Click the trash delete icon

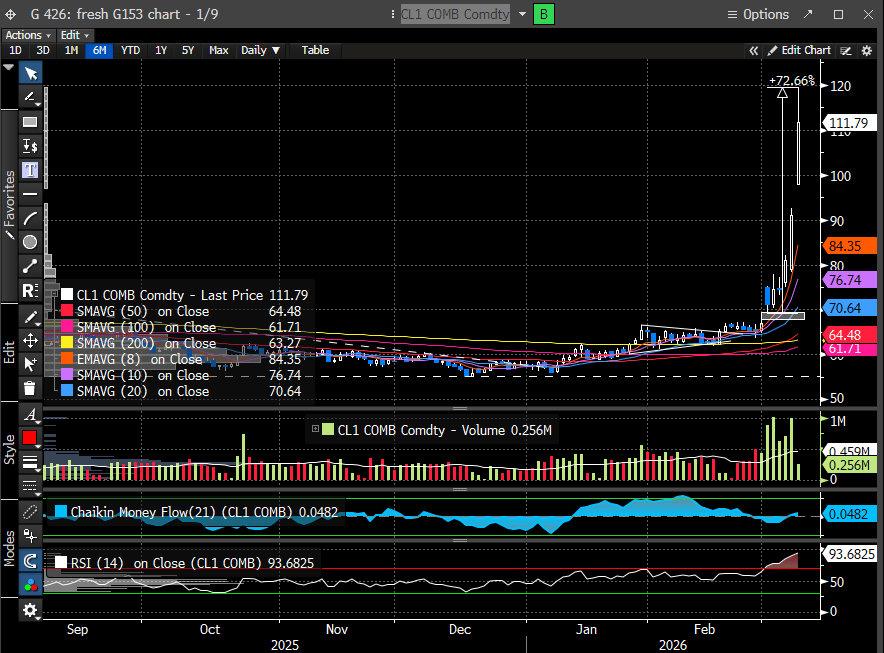(x=30, y=388)
